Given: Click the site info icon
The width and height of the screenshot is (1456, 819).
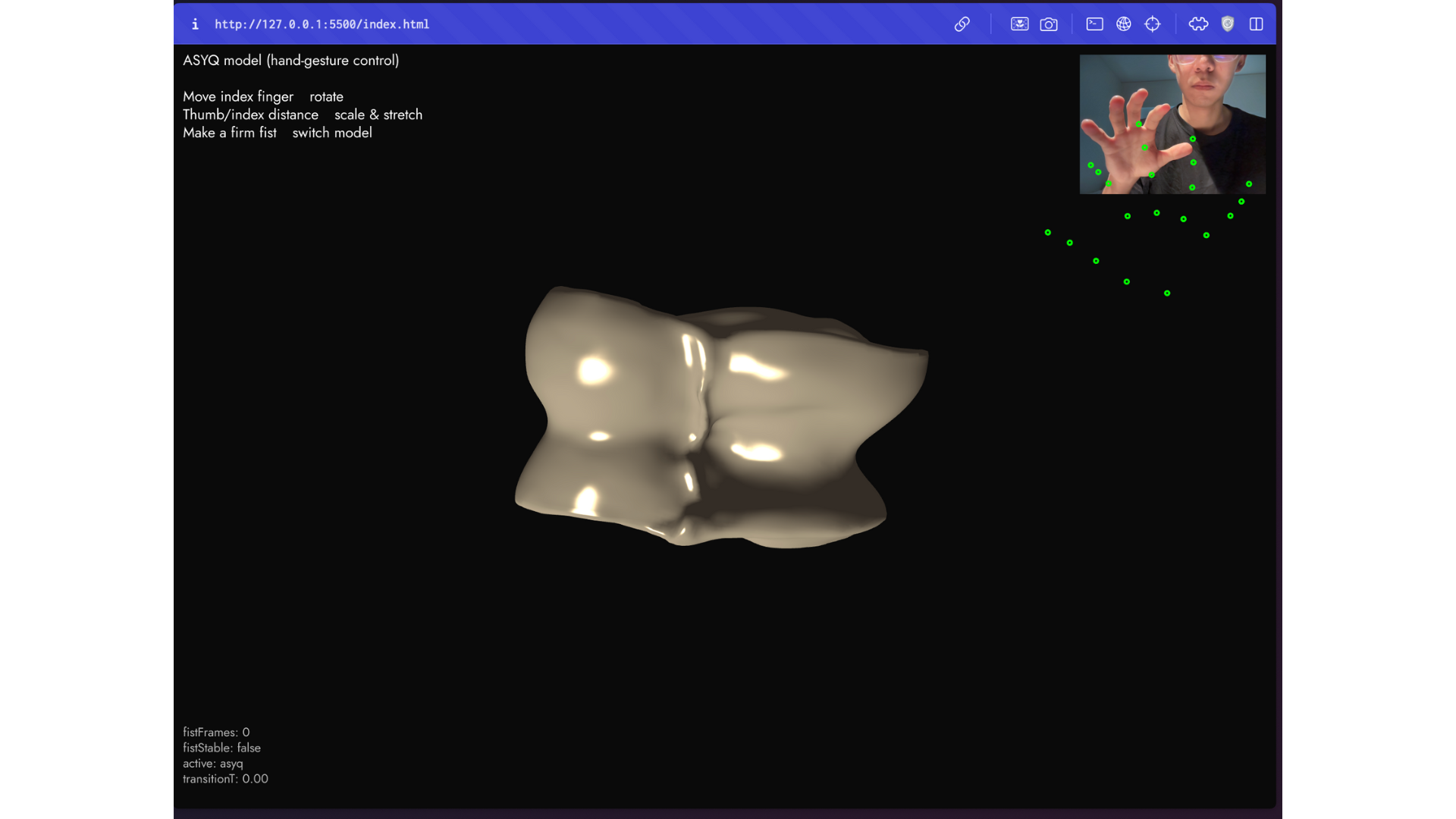Looking at the screenshot, I should tap(195, 24).
